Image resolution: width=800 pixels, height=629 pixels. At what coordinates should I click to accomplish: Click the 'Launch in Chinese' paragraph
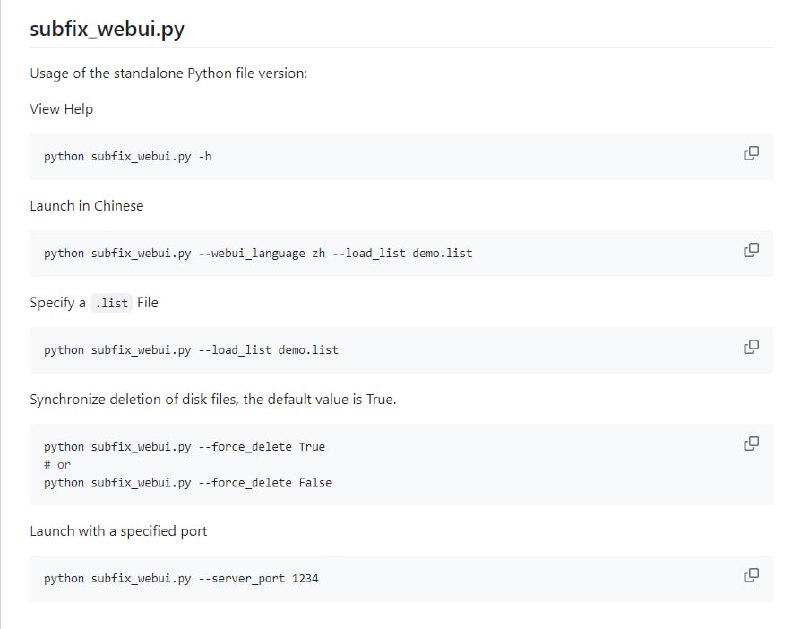[86, 206]
